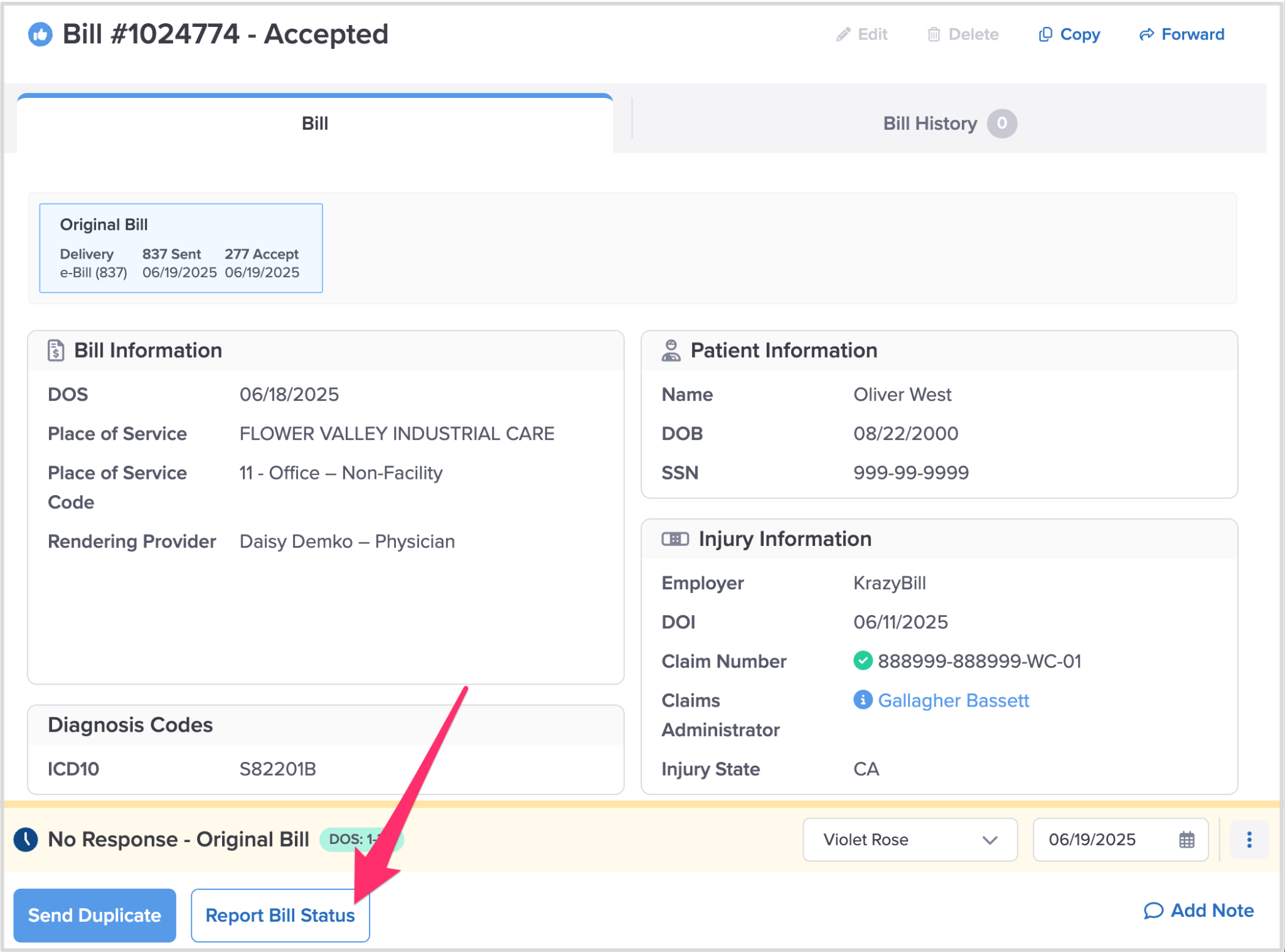The width and height of the screenshot is (1285, 952).
Task: Open the calendar date picker icon
Action: coord(1186,840)
